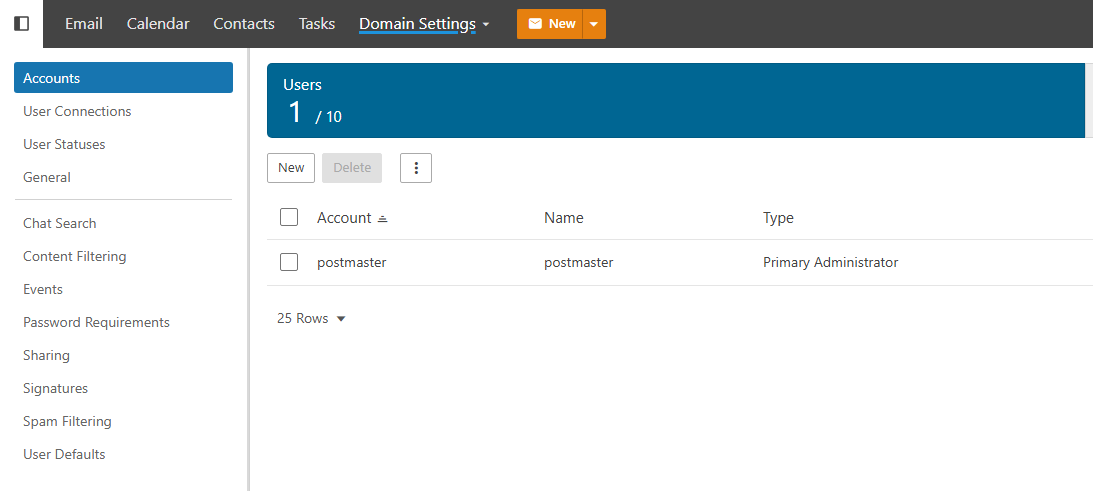Click the New account button
Screen dimensions: 1093x491
pos(291,168)
